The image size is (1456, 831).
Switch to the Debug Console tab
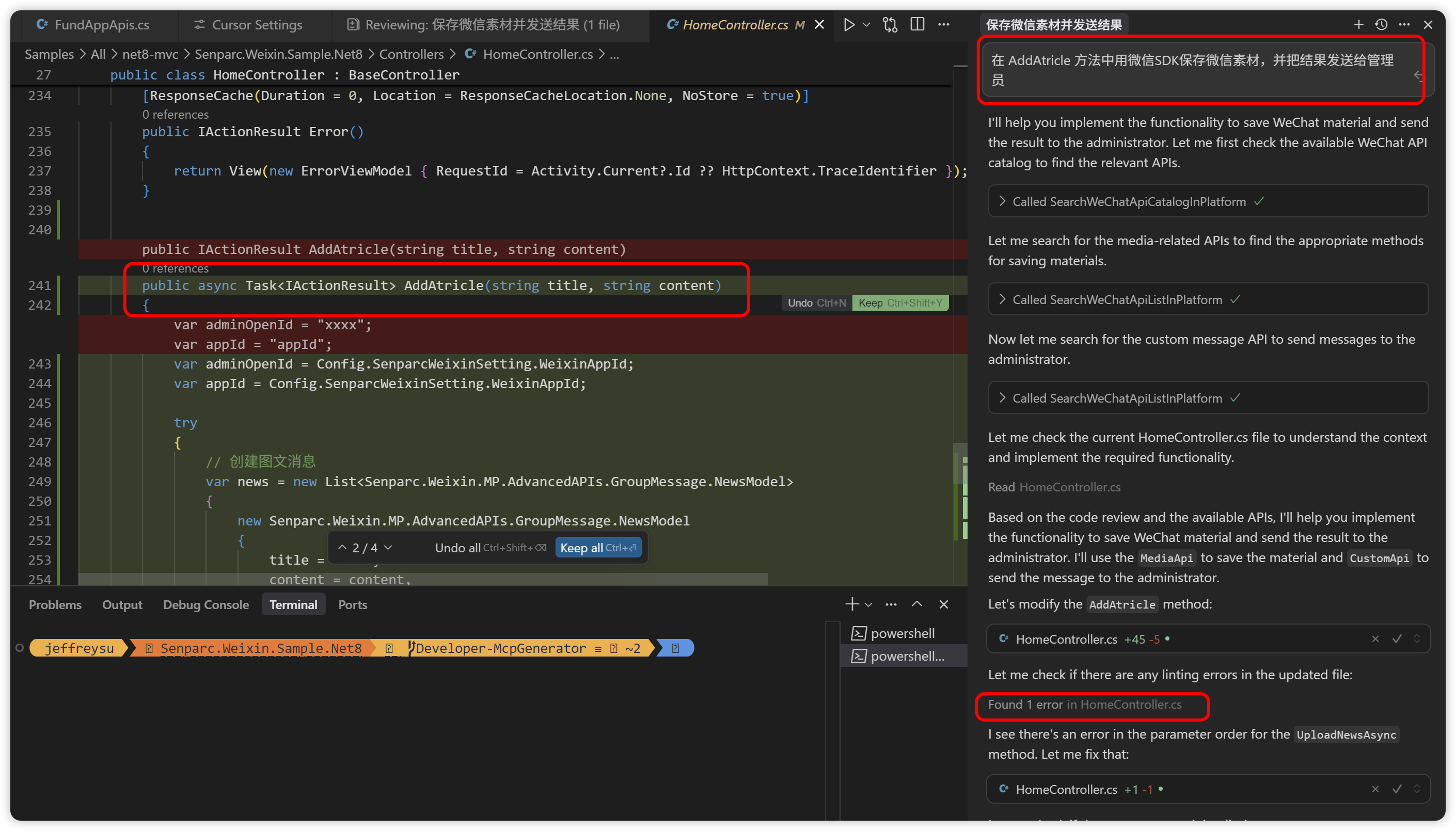[205, 604]
